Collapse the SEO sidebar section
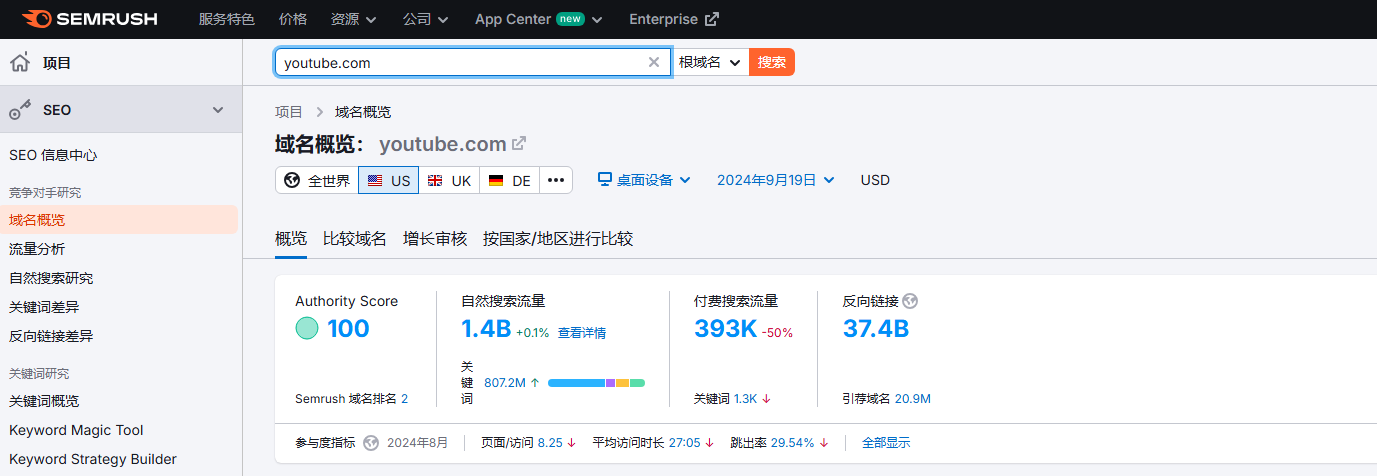 pos(218,110)
